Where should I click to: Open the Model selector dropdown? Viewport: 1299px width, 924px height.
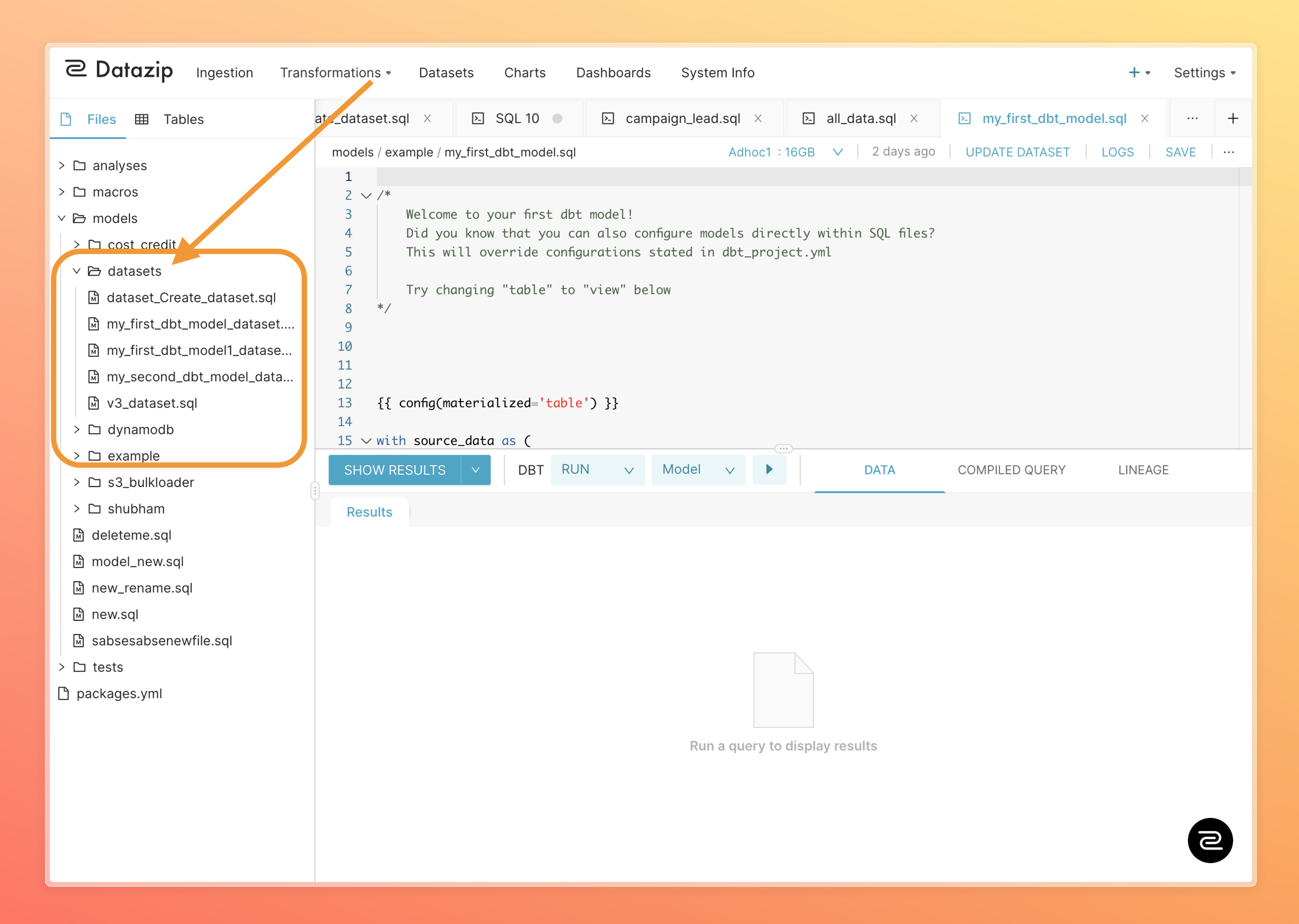click(x=698, y=470)
